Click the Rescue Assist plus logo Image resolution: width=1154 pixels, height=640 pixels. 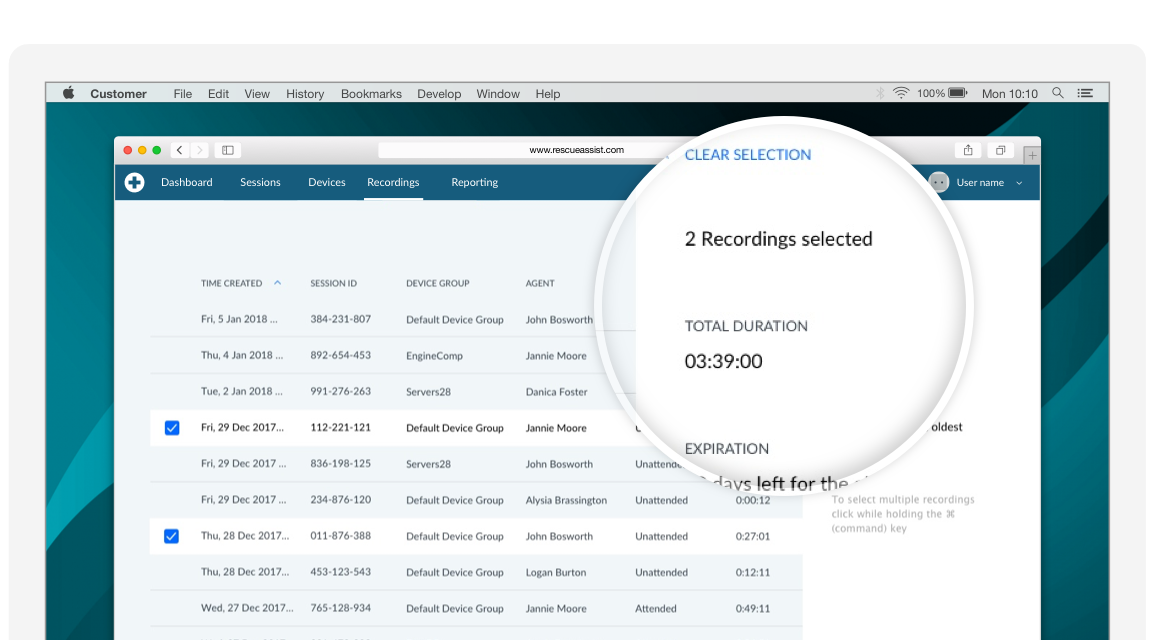click(x=134, y=182)
